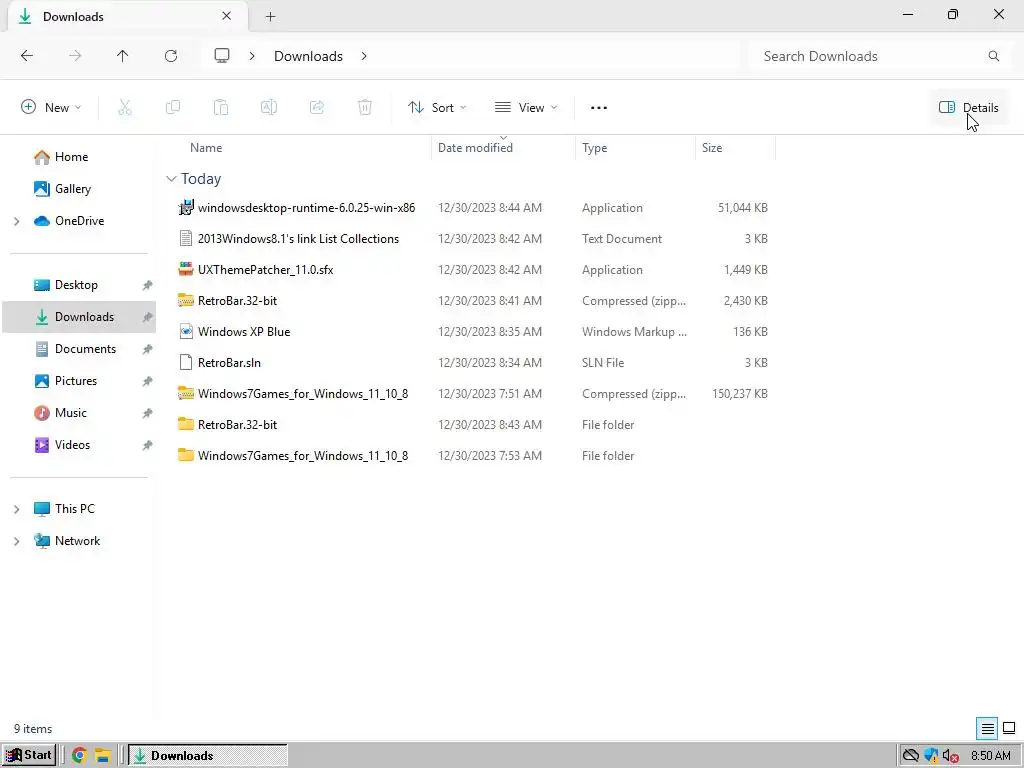Click the OneDrive cloud tray icon
Image resolution: width=1024 pixels, height=768 pixels.
coord(910,756)
